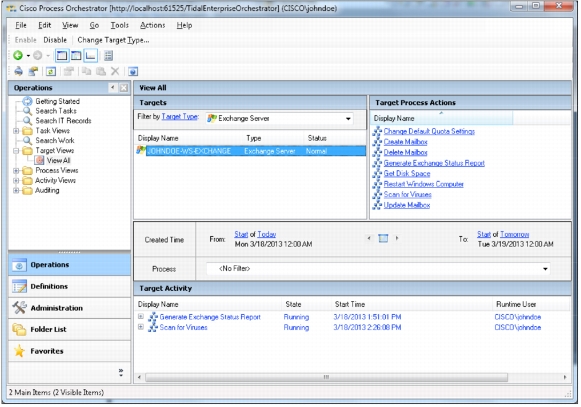
Task: Click Change Default Quota Settings link
Action: (x=429, y=131)
